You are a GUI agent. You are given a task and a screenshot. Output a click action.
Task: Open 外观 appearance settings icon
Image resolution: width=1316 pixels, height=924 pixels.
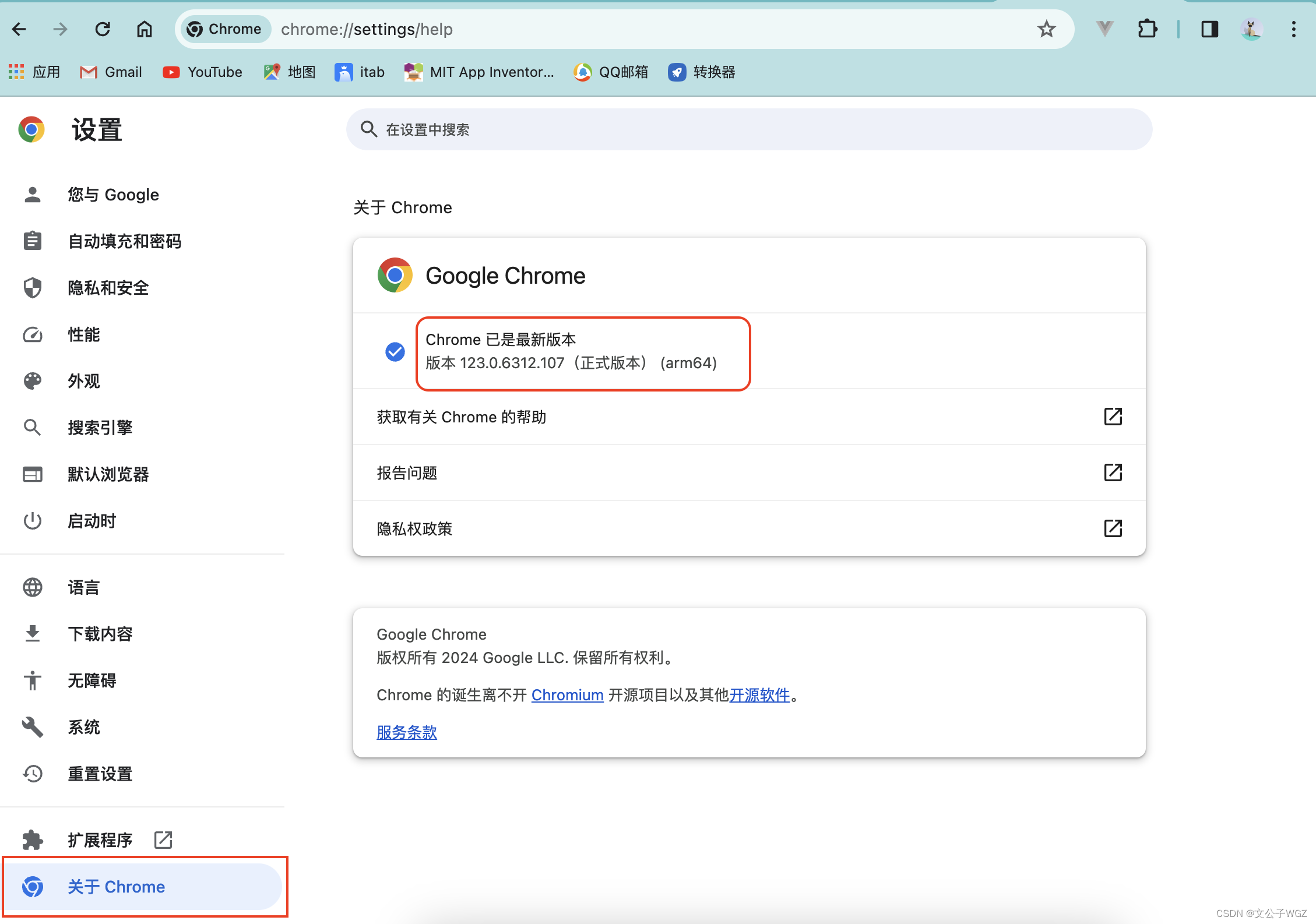[x=33, y=381]
